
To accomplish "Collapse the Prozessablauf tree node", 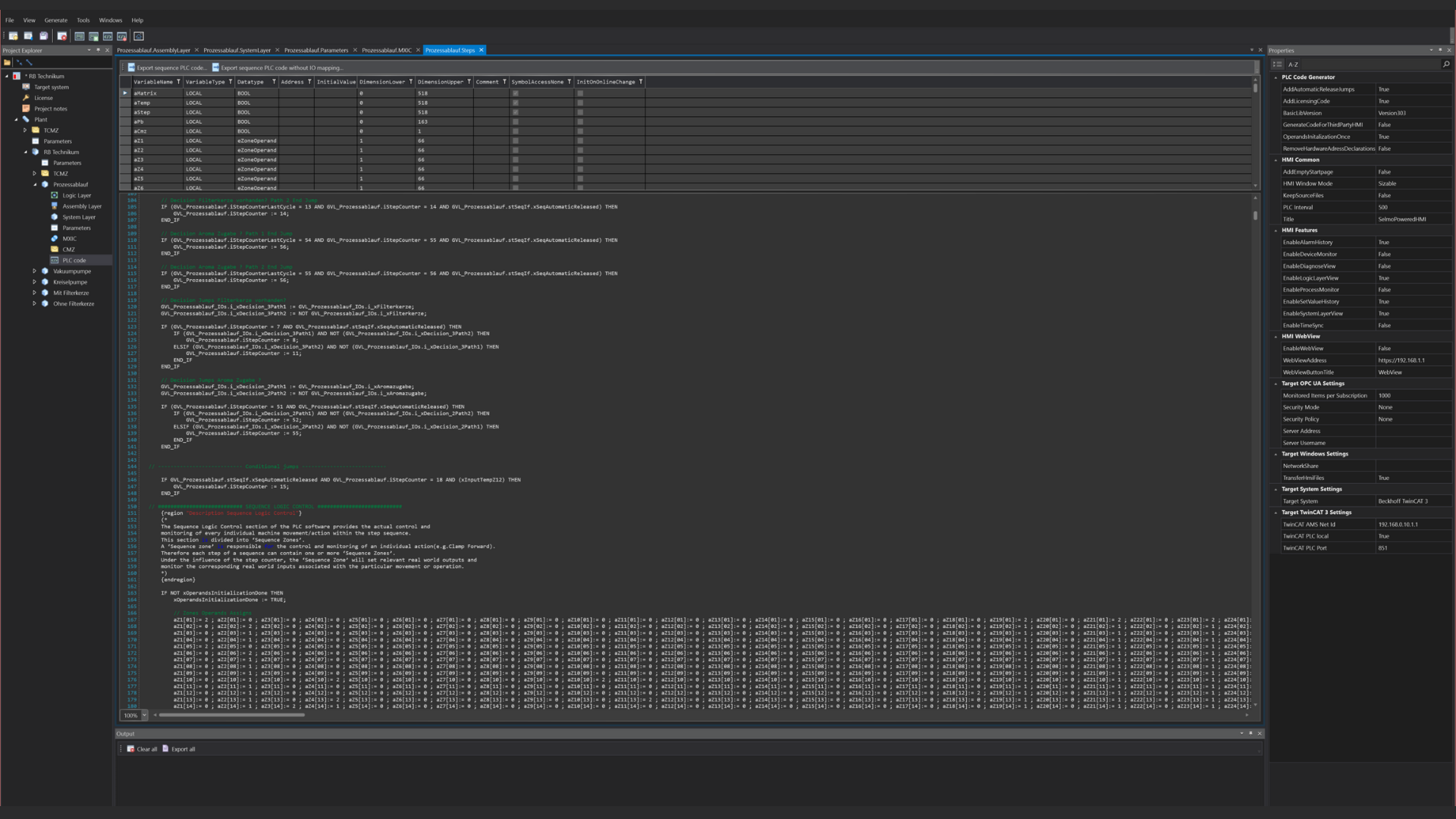I will click(35, 184).
